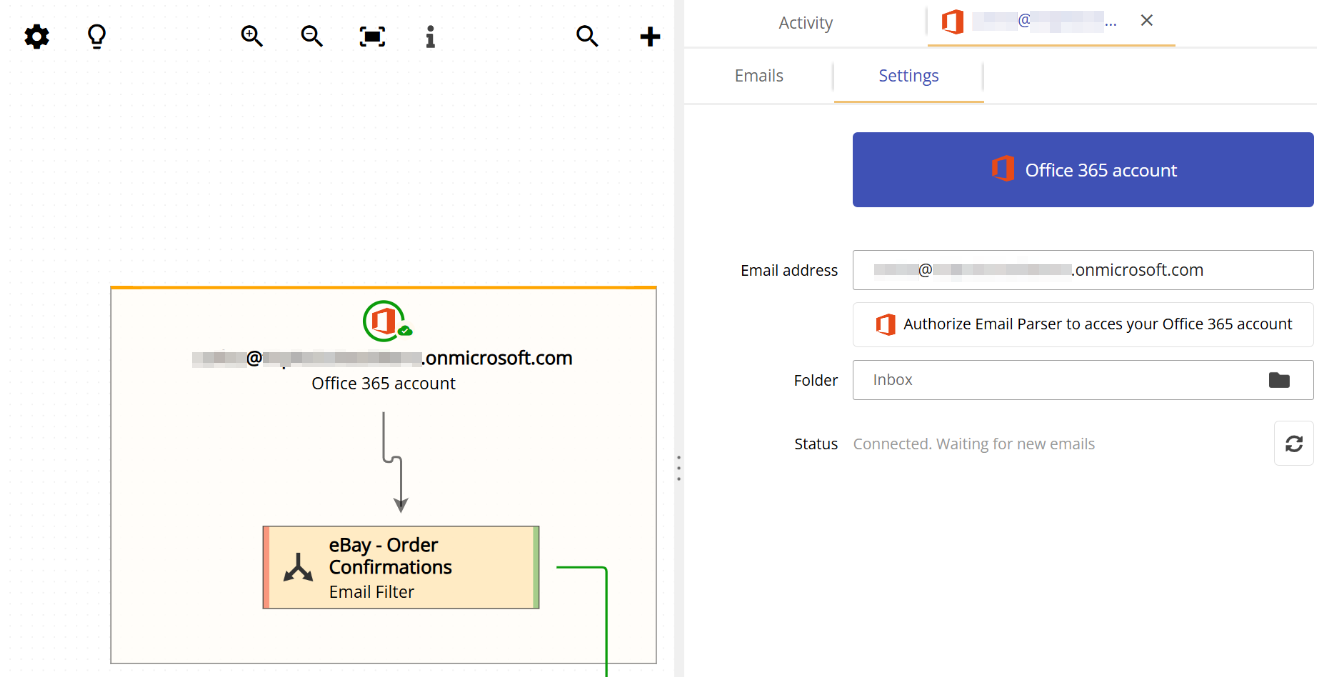Click inside the Email address input field
This screenshot has width=1317, height=677.
click(1083, 270)
